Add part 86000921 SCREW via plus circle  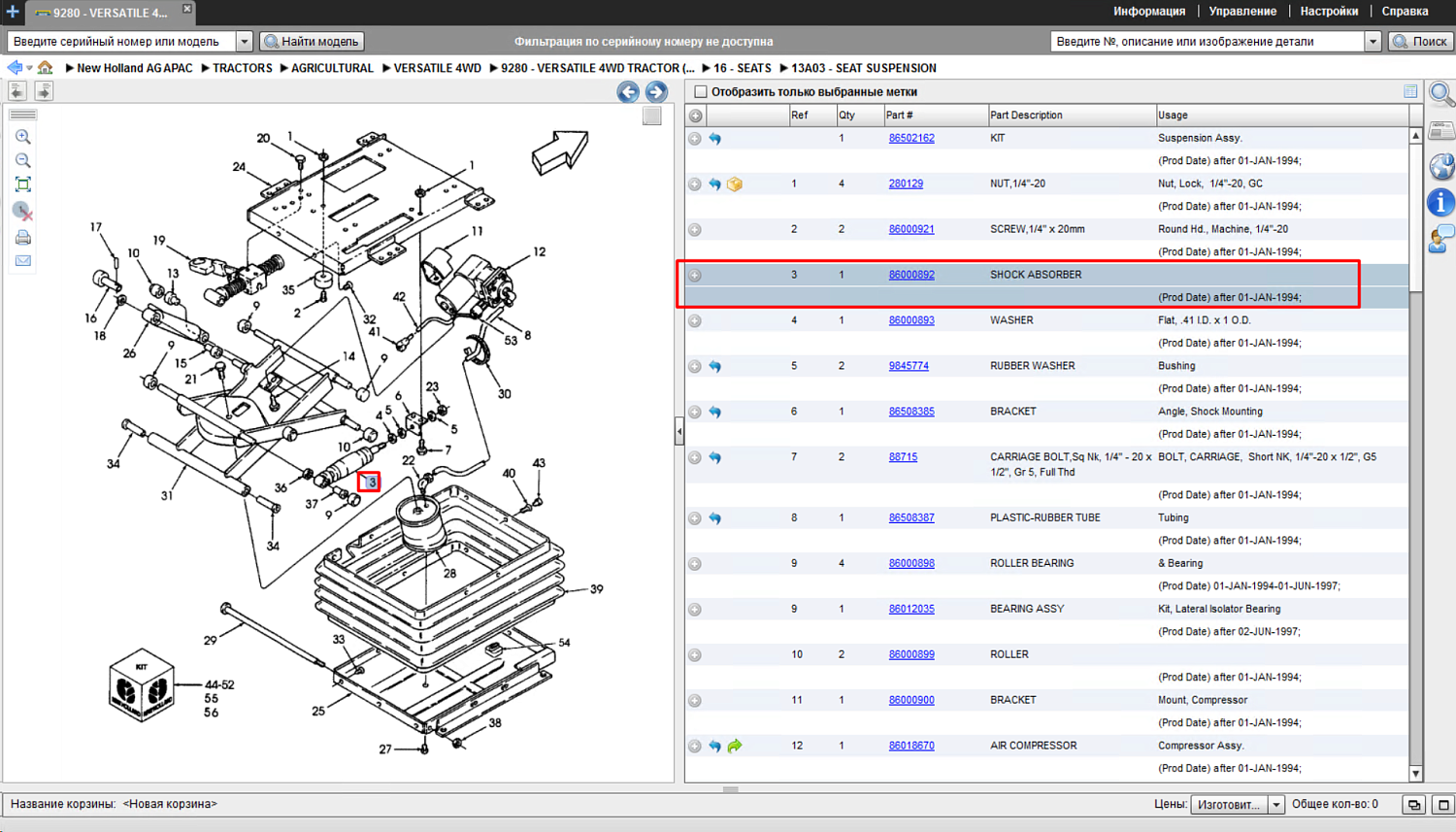coord(695,230)
